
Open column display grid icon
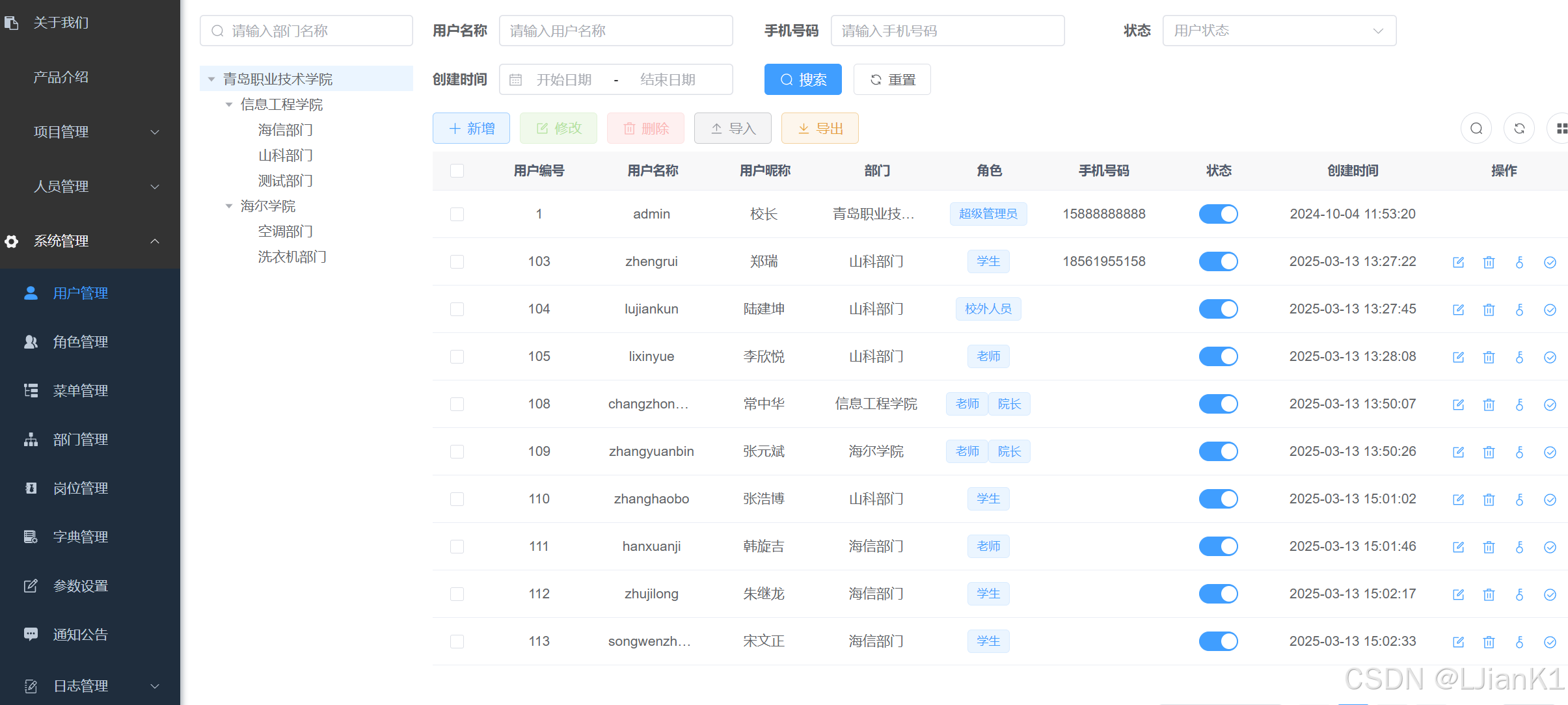1561,128
